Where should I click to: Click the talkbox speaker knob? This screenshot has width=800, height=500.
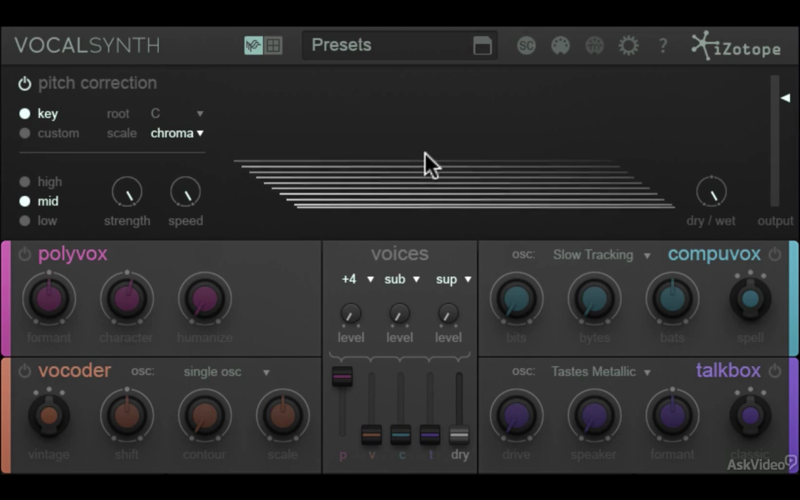coord(594,415)
